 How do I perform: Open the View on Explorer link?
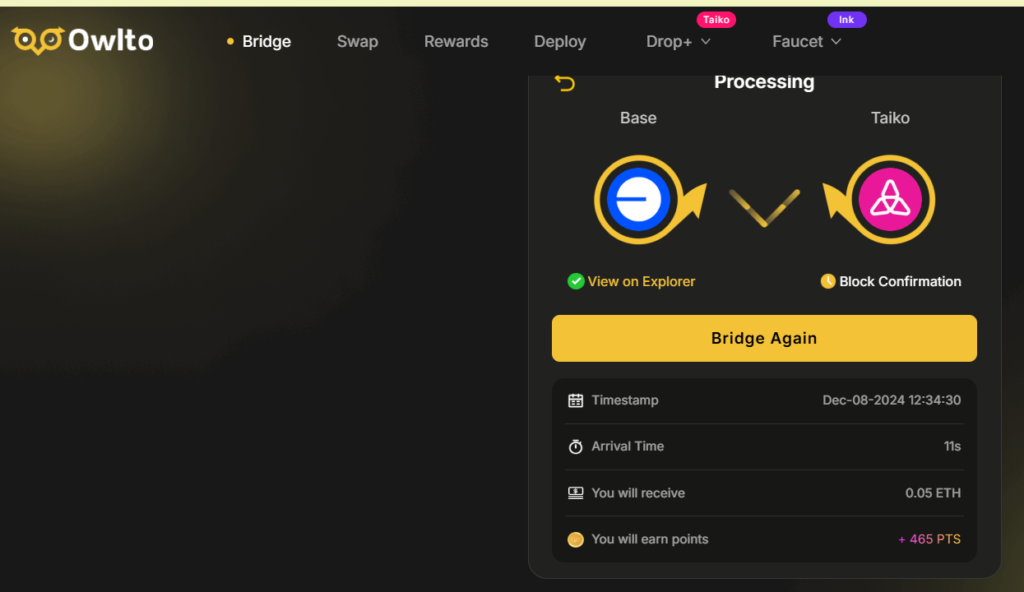pos(641,282)
